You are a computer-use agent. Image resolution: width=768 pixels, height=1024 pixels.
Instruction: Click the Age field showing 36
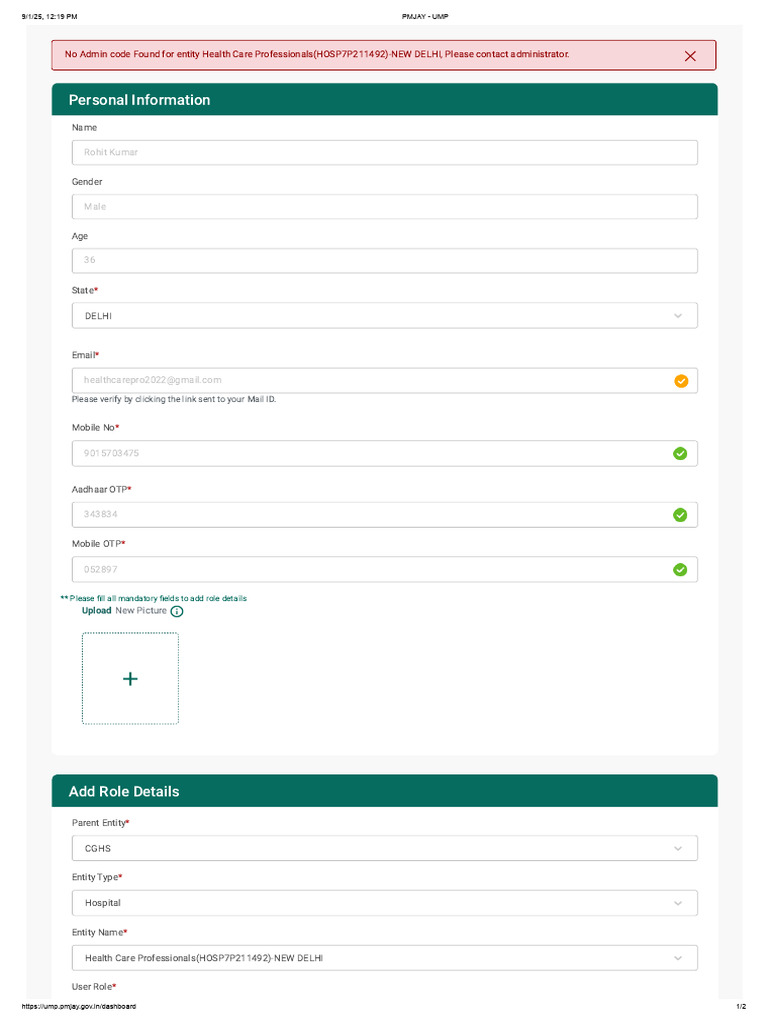(385, 261)
